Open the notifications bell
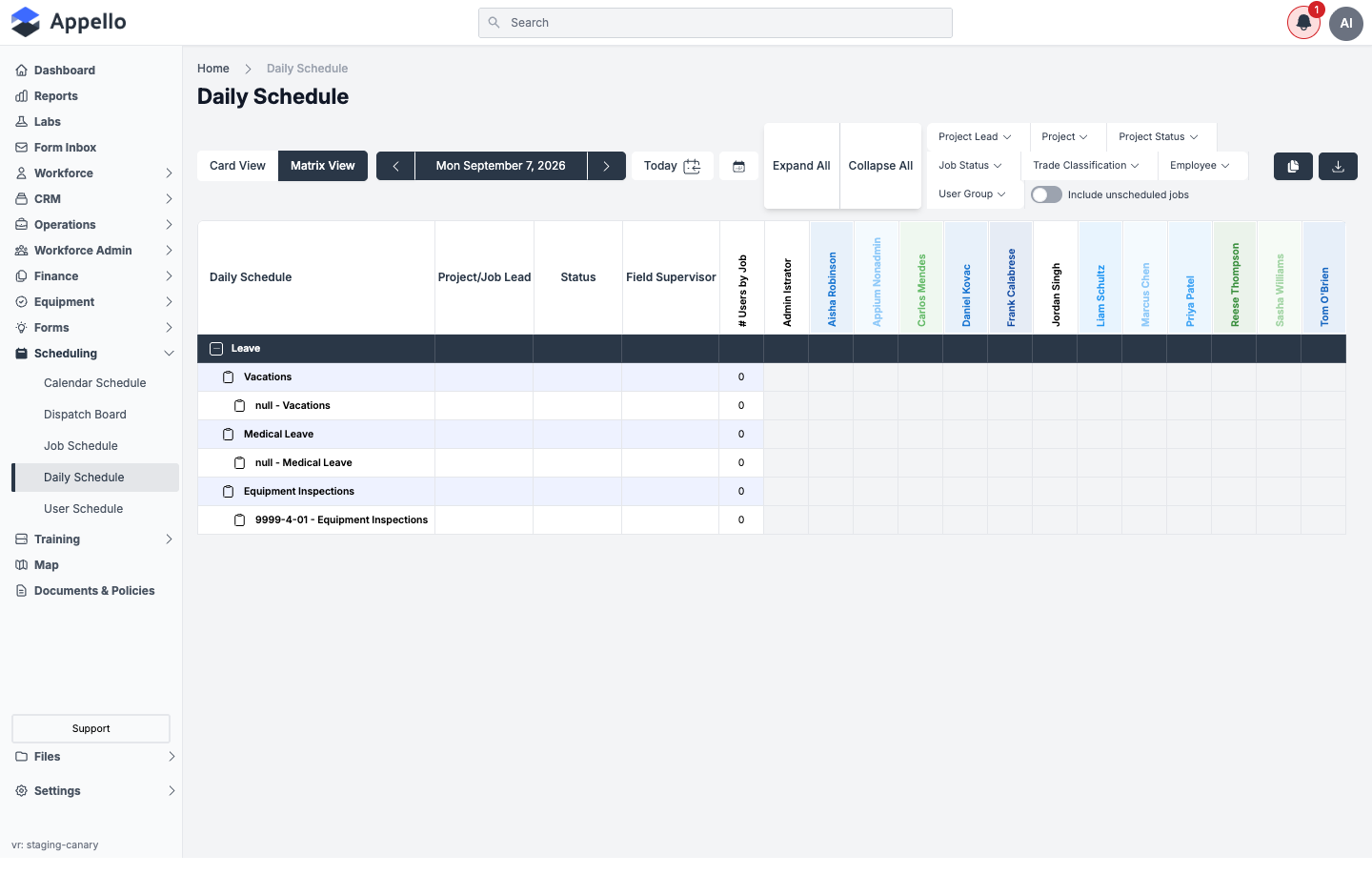Viewport: 1372px width, 875px height. click(x=1303, y=23)
